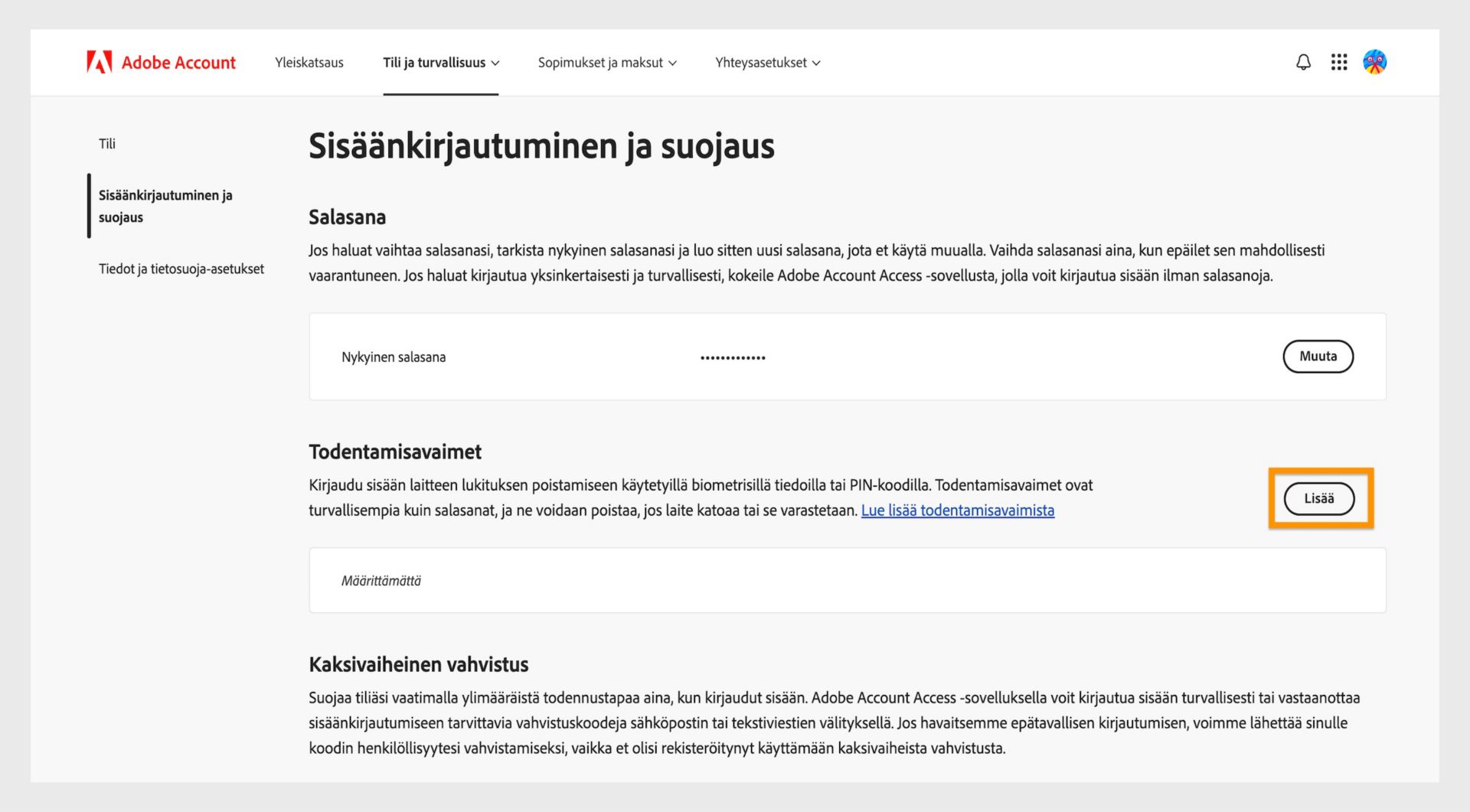The height and width of the screenshot is (812, 1470).
Task: Open Tiedot ja tietosuoja-asetukset section
Action: 181,269
